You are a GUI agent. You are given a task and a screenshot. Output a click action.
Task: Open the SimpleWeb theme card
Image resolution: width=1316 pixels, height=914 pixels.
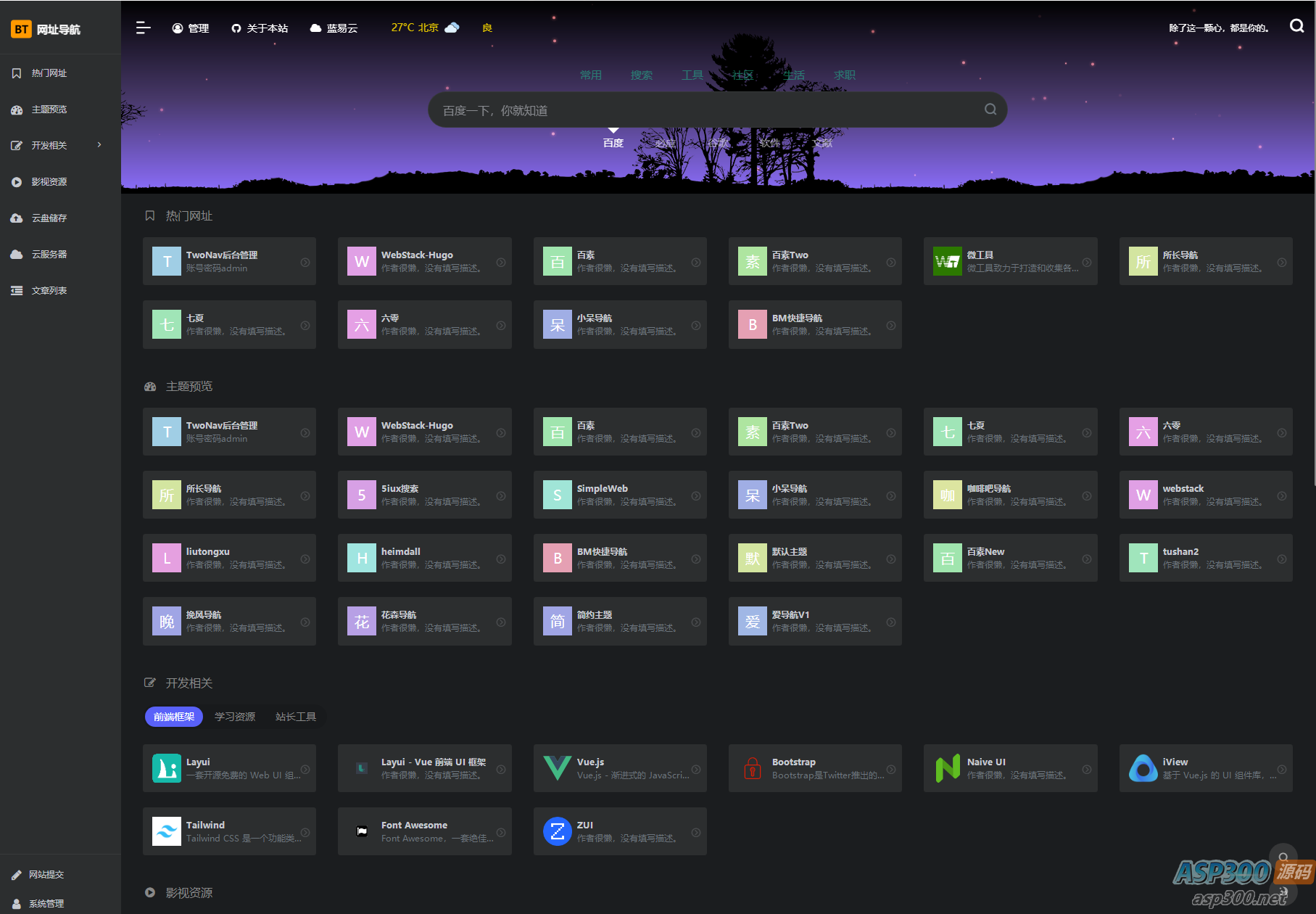coord(620,495)
